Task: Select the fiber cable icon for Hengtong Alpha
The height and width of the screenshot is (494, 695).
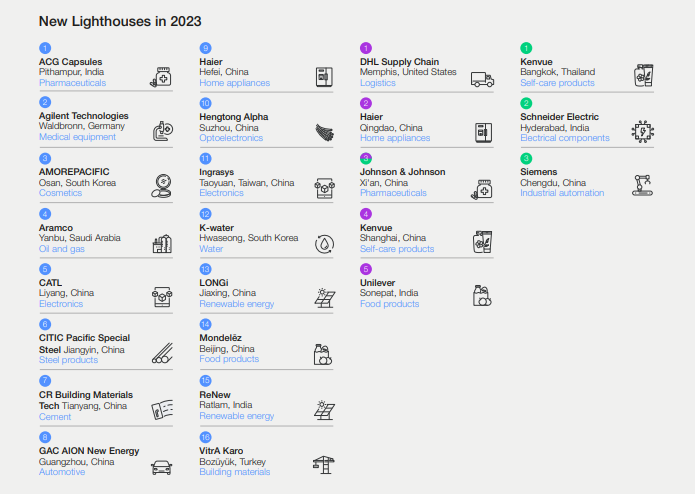Action: (x=324, y=132)
